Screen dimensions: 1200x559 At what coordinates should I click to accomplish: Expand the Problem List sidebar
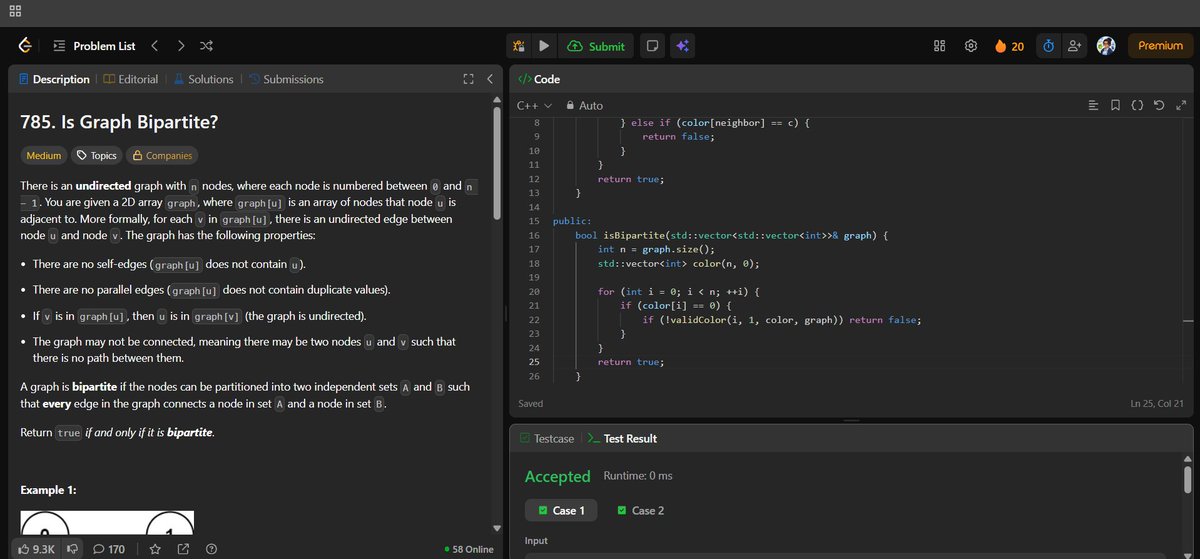(94, 46)
